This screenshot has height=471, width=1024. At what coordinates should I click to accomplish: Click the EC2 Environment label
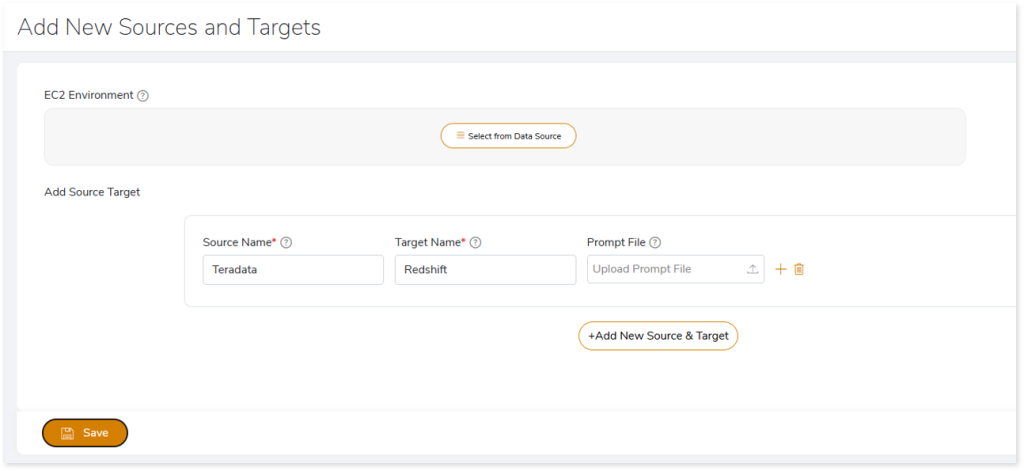pyautogui.click(x=88, y=96)
